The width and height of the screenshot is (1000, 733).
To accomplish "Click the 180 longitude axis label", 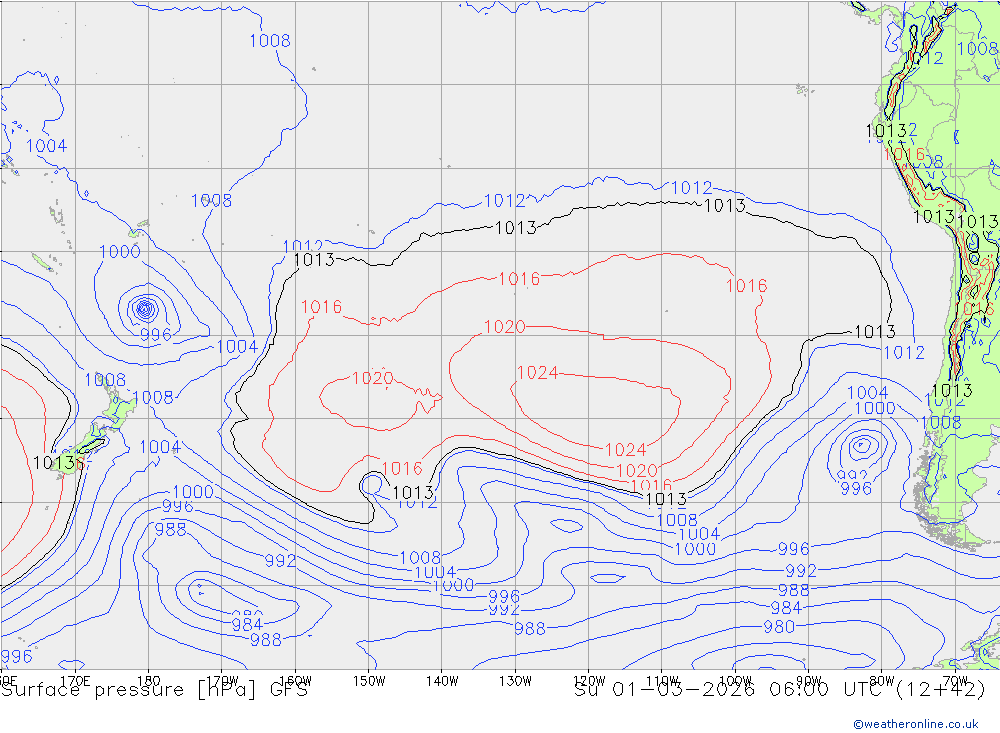I will 148,681.
